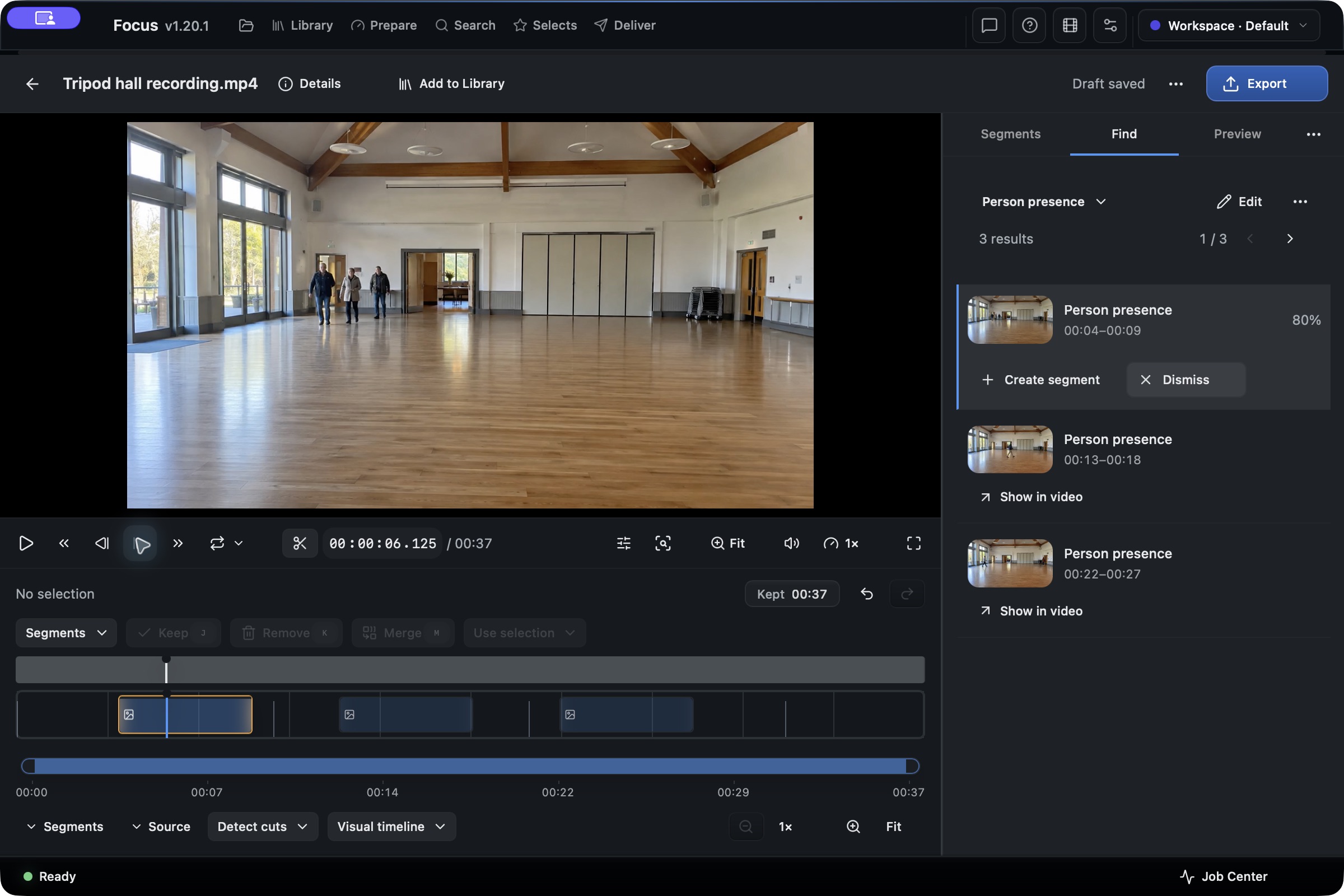Open the Workspace Default dropdown
The height and width of the screenshot is (896, 1344).
[1229, 26]
